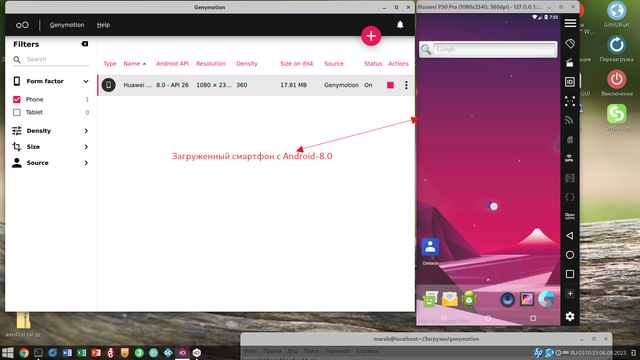Open the Camera app in Android dock

coord(546,299)
